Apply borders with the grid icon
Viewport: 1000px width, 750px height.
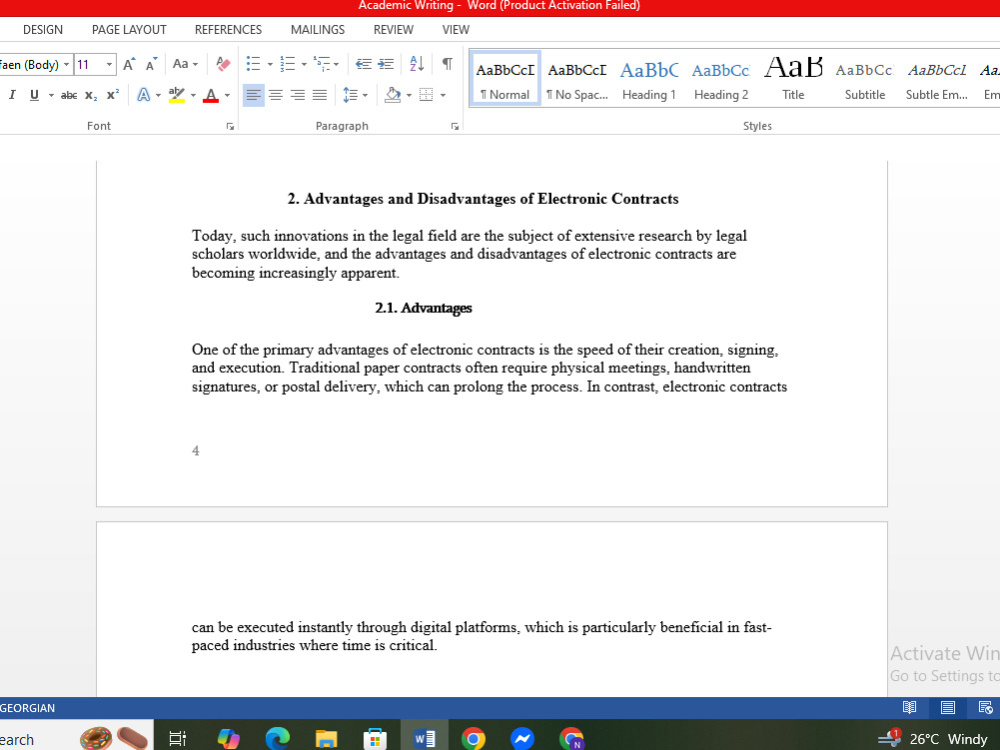(426, 95)
